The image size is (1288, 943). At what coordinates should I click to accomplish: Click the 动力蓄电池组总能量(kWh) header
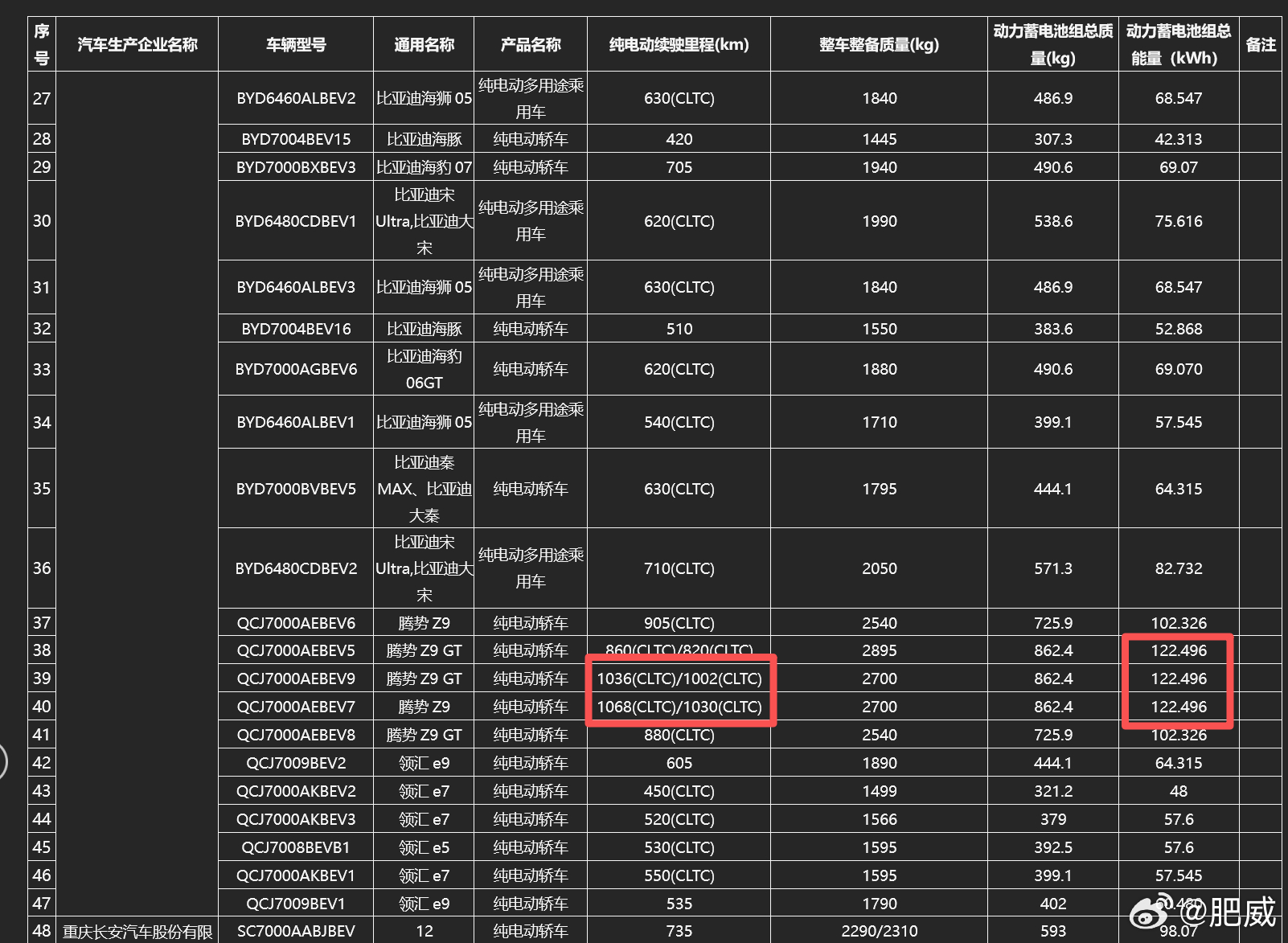click(1178, 44)
